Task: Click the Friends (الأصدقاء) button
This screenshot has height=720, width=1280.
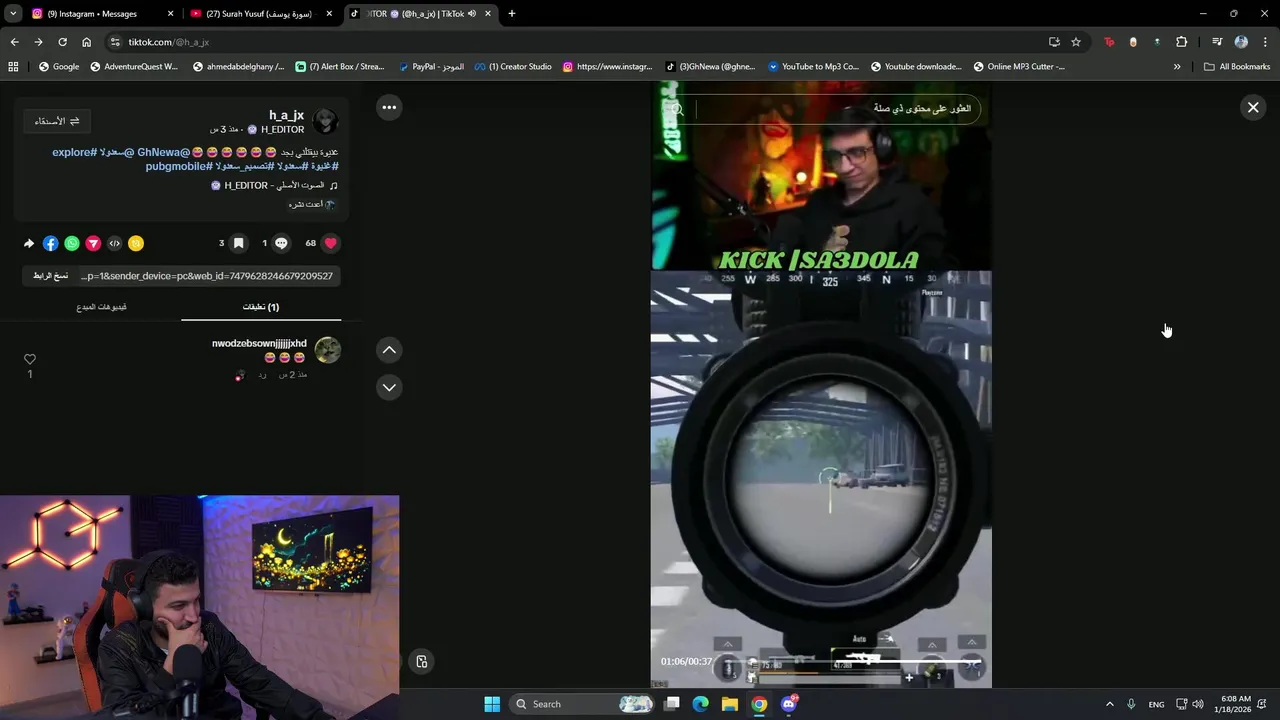Action: [x=57, y=121]
